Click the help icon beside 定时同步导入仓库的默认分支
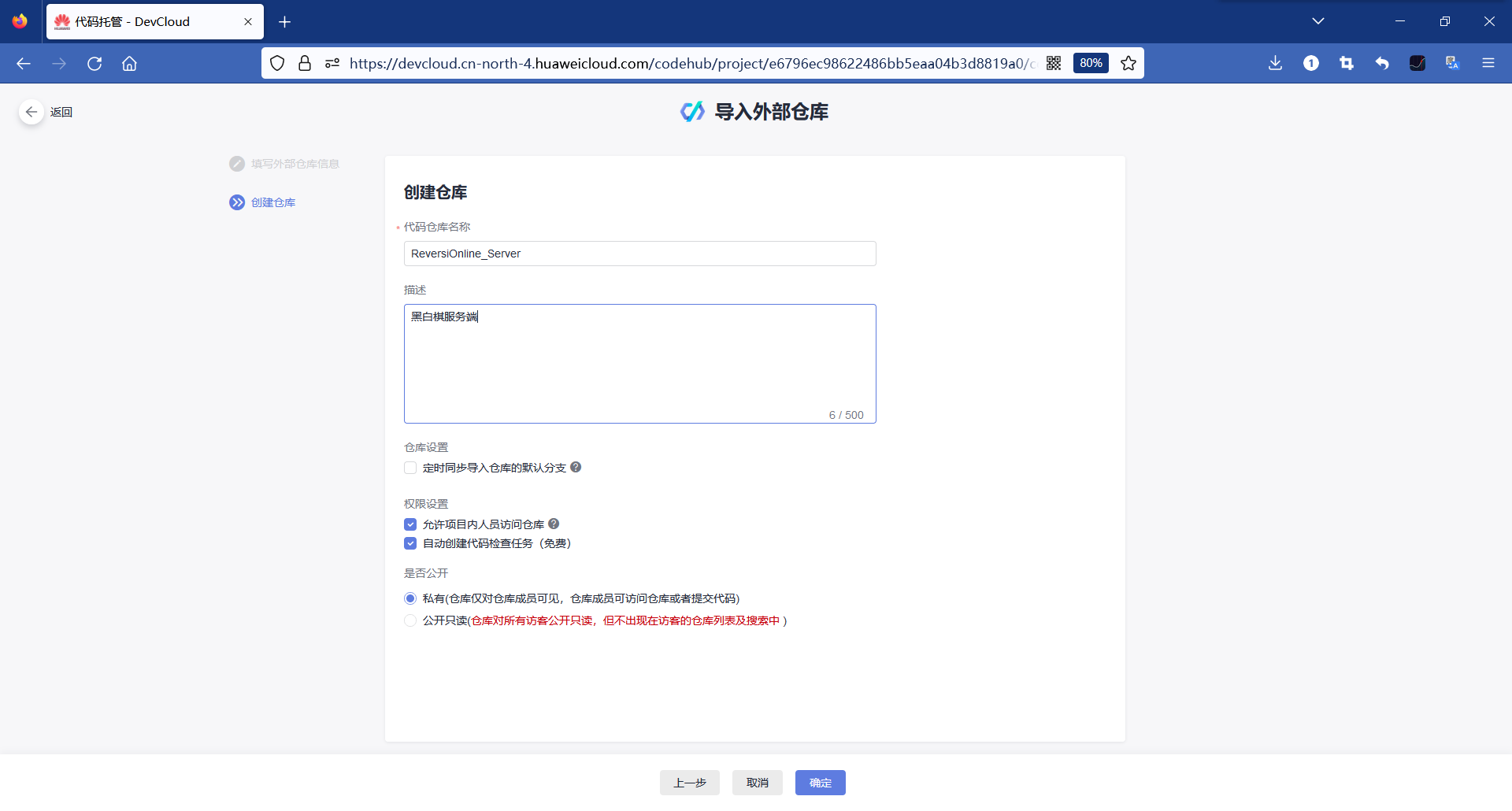1512x811 pixels. point(576,467)
